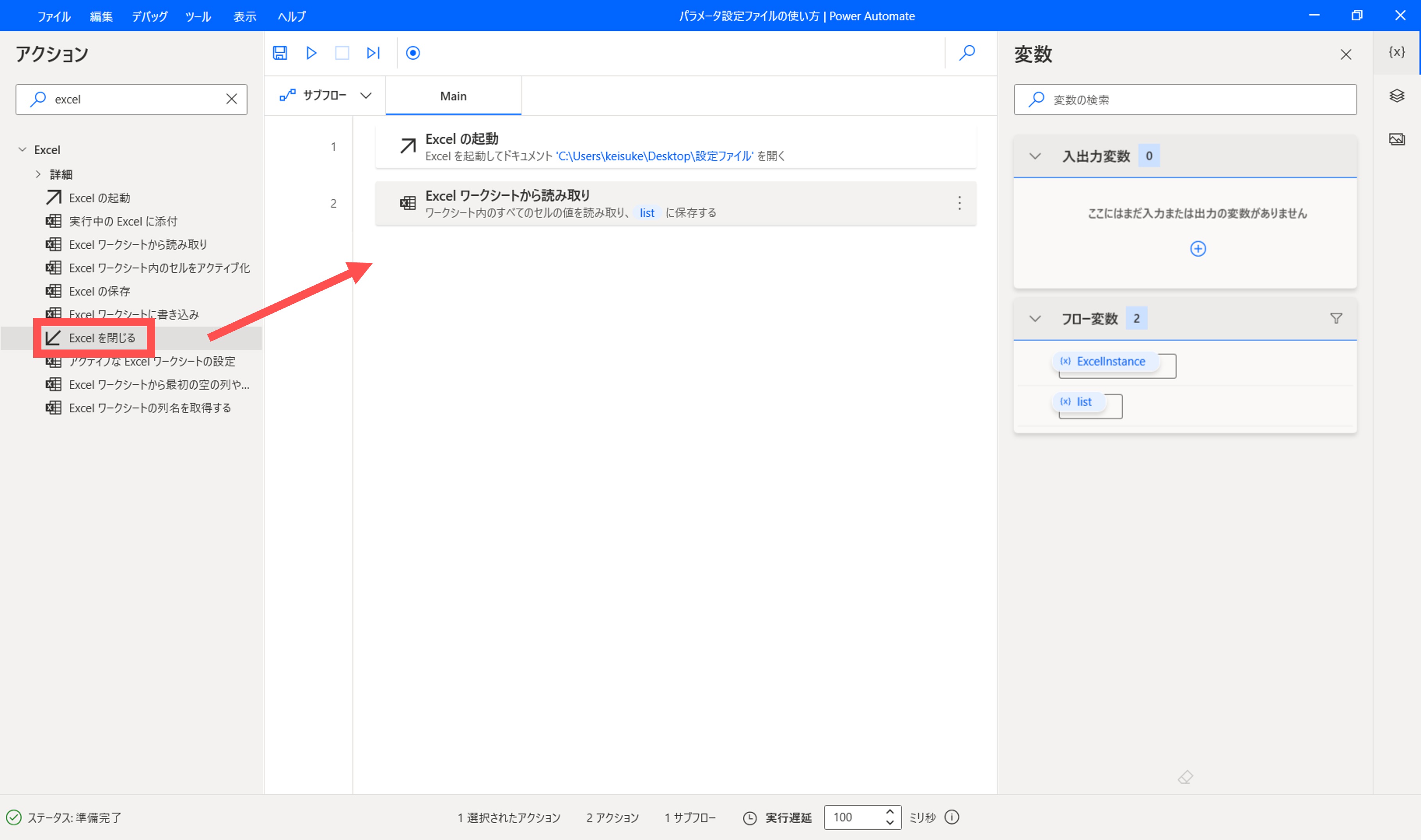The height and width of the screenshot is (840, 1421).
Task: Open the flow search magnifier icon
Action: (x=967, y=53)
